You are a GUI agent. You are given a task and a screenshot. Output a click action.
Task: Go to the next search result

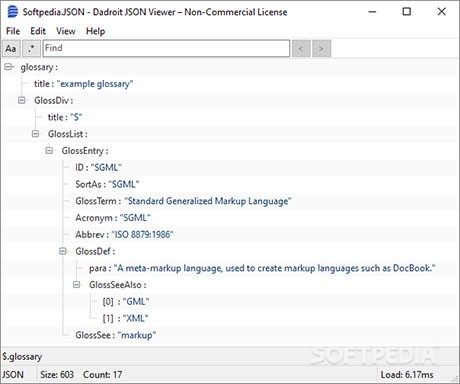(x=321, y=49)
